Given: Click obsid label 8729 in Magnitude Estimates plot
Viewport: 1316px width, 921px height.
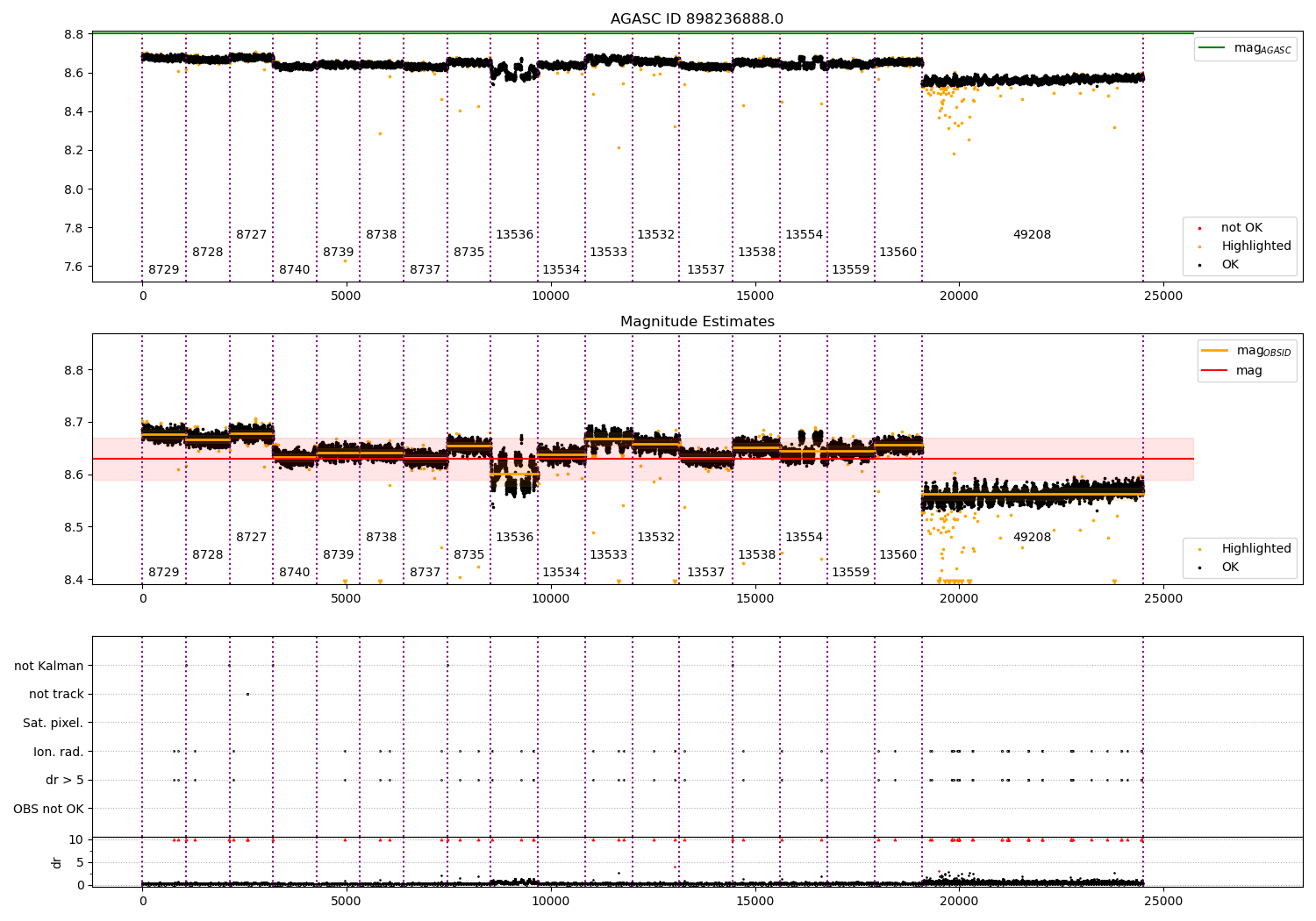Looking at the screenshot, I should tap(163, 573).
